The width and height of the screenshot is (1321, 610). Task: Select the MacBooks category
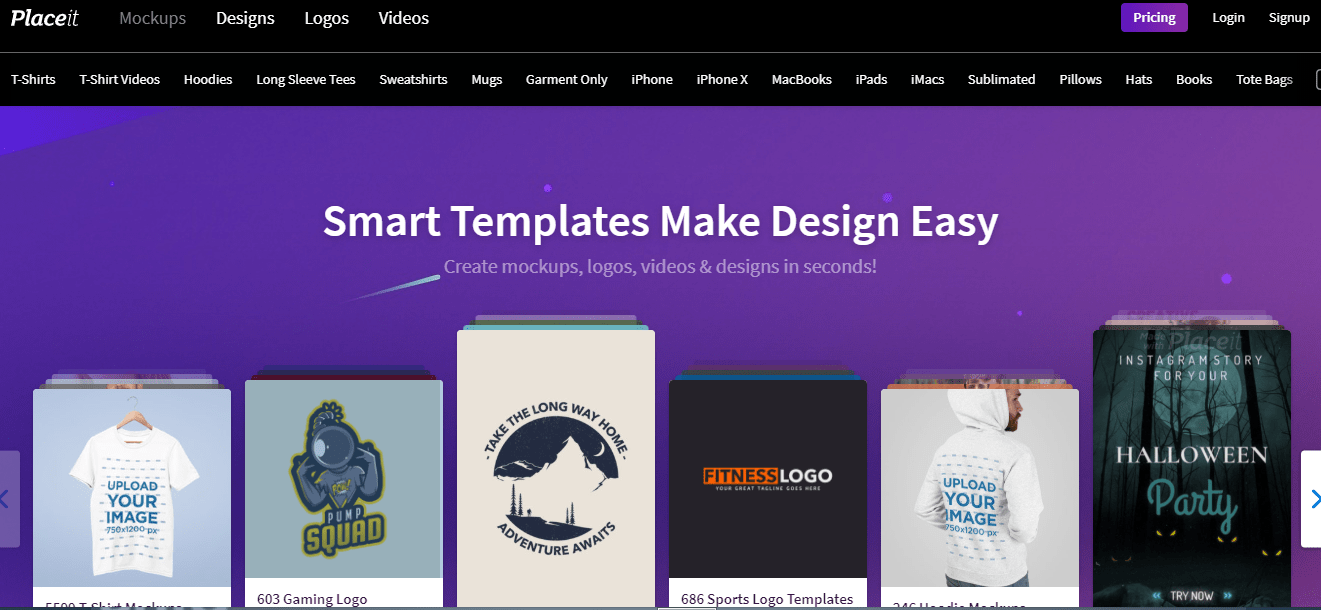802,80
